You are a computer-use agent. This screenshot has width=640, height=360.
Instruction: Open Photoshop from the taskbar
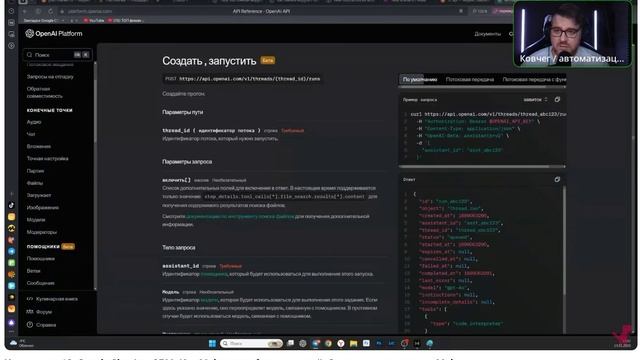coord(379,343)
